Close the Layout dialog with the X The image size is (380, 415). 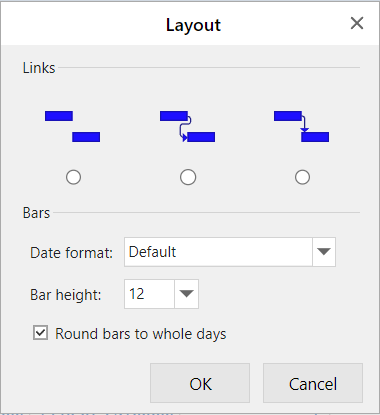pos(357,23)
